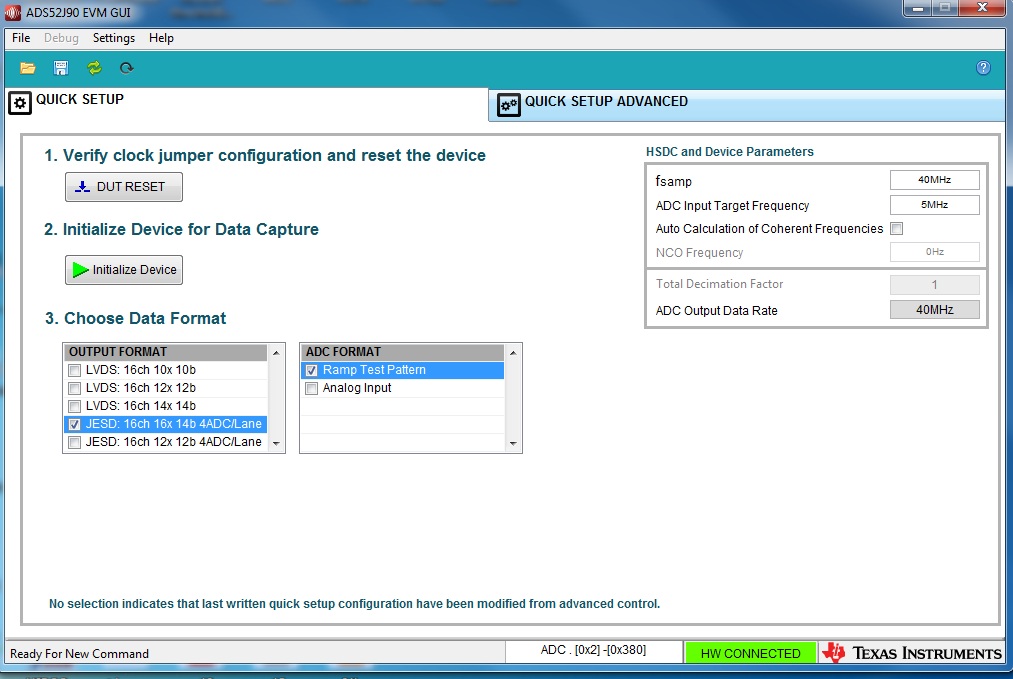1013x679 pixels.
Task: Click the Total Decimation Factor value field
Action: point(934,284)
